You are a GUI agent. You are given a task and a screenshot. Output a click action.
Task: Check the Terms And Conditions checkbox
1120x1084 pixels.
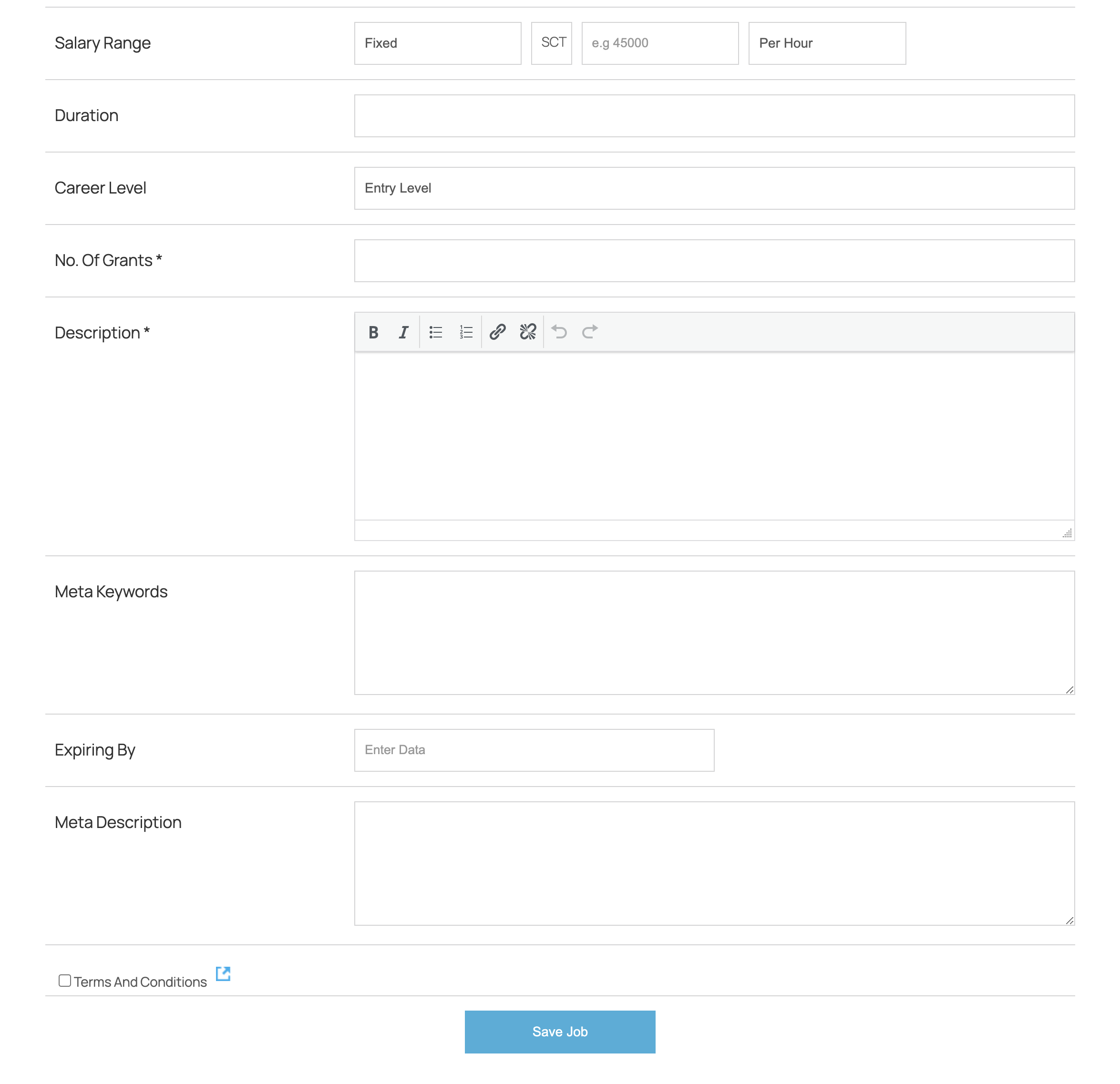64,981
